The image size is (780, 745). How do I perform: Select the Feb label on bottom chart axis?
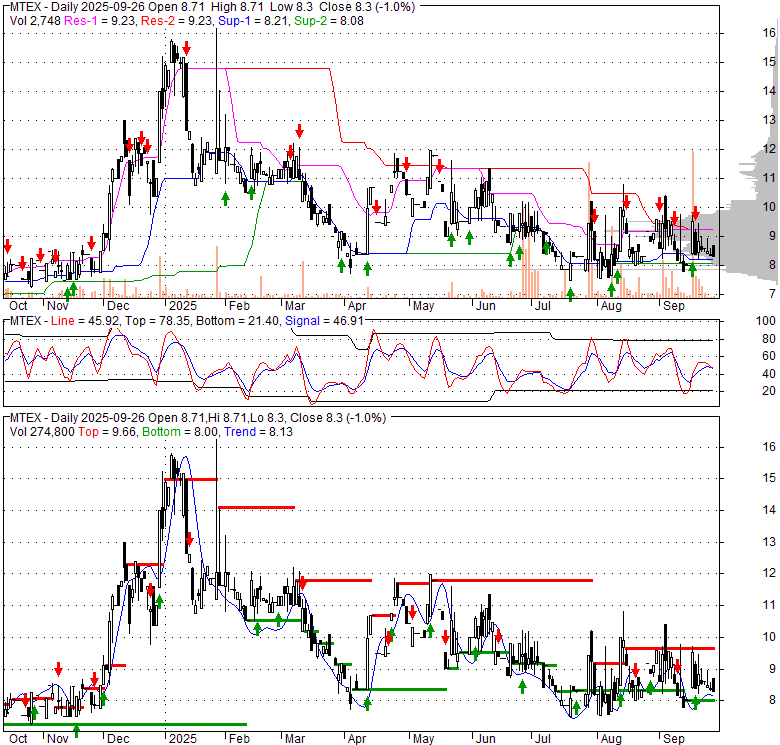pyautogui.click(x=239, y=739)
